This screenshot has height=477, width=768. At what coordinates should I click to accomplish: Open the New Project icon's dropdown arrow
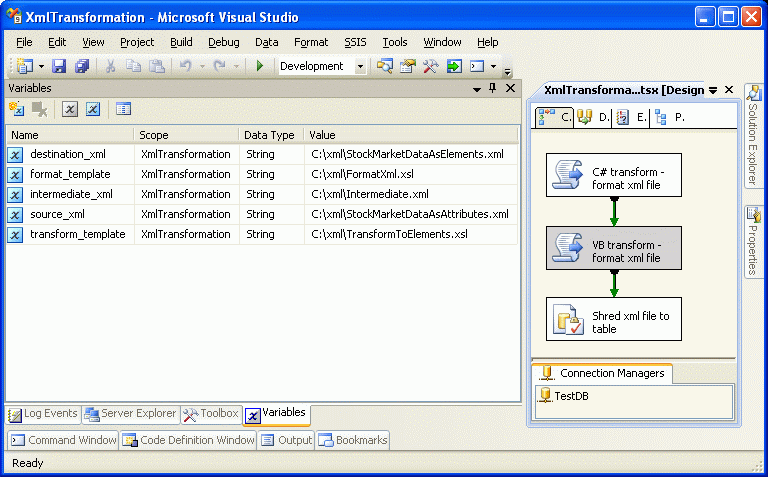pos(41,66)
